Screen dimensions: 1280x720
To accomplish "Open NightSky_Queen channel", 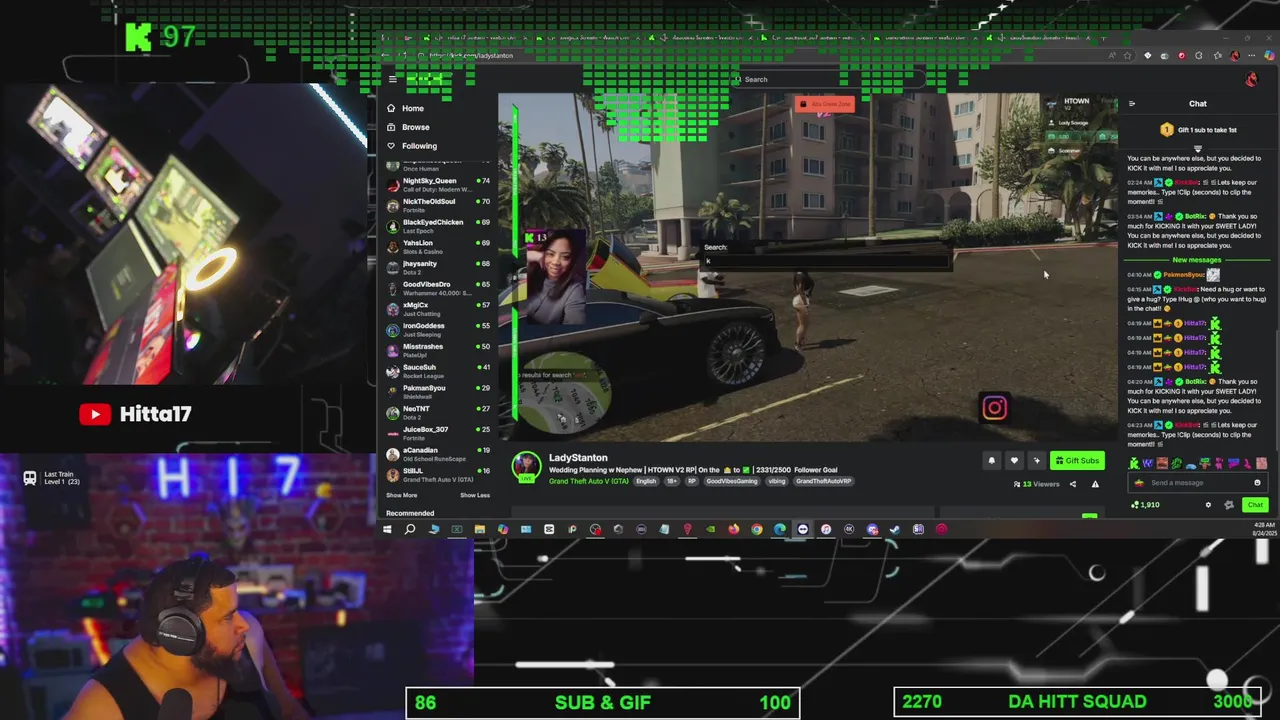I will point(438,185).
